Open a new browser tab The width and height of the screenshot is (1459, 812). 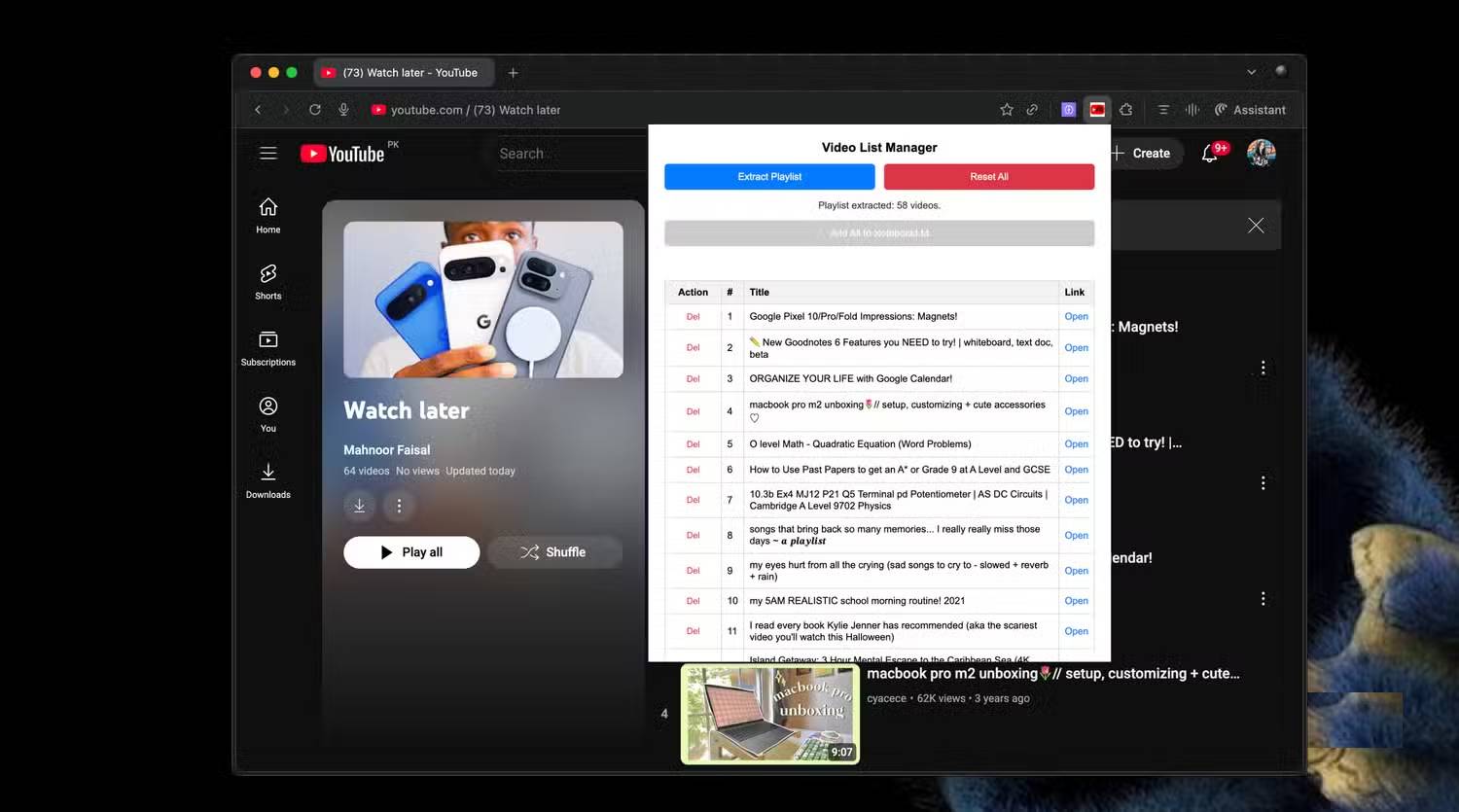pos(513,73)
